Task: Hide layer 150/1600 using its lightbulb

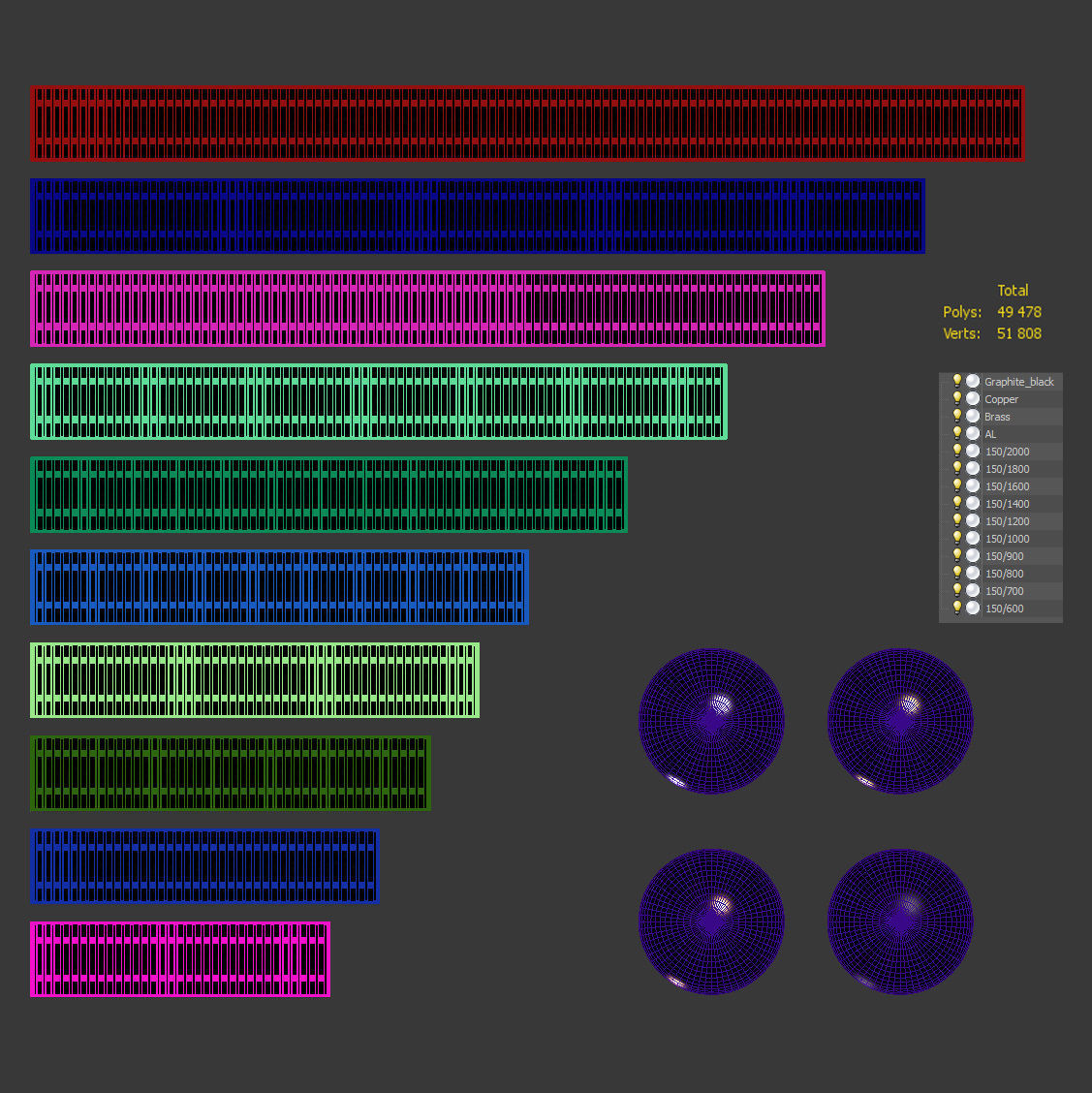Action: (x=957, y=485)
